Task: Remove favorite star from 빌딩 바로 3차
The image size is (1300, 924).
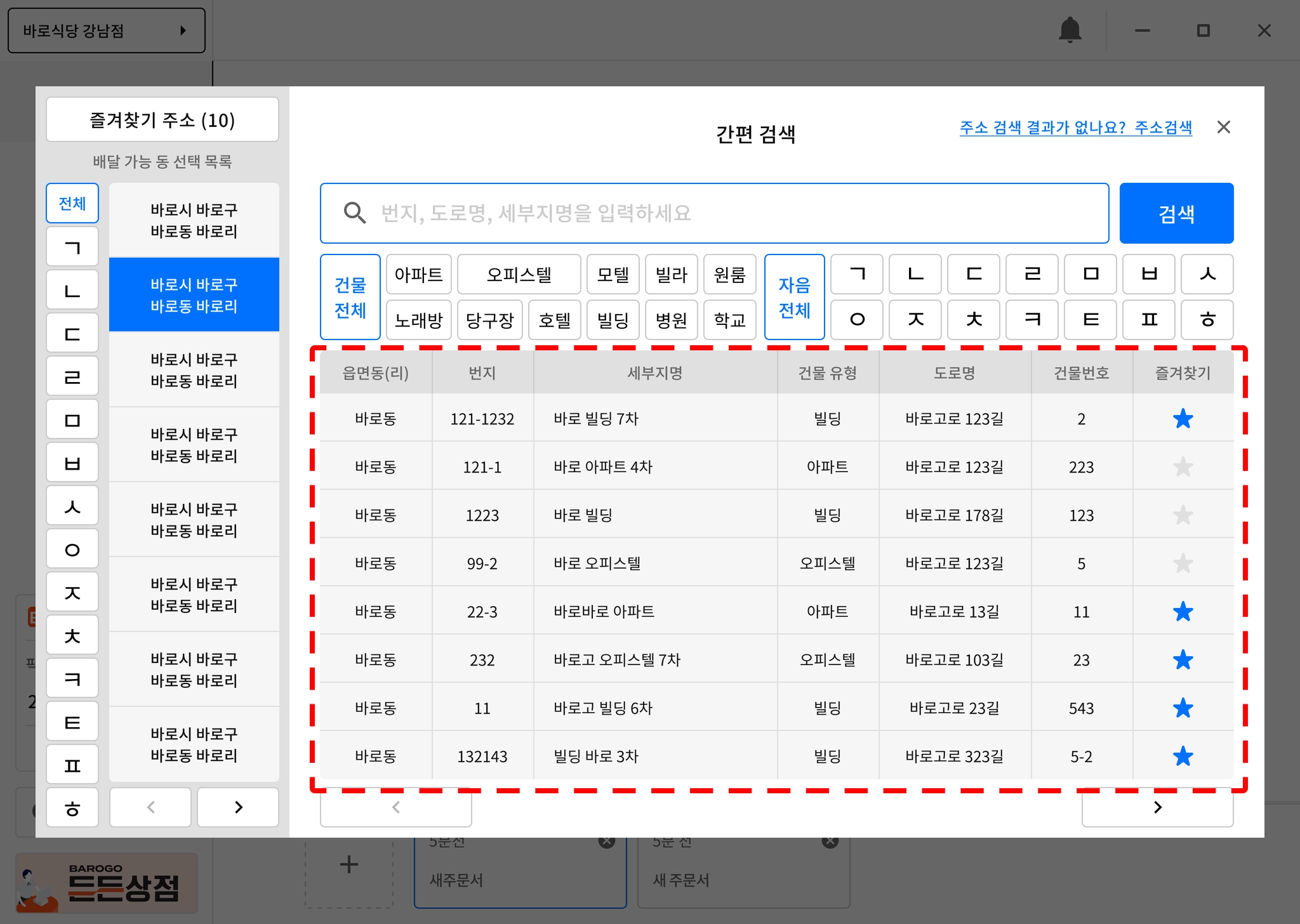Action: point(1183,756)
